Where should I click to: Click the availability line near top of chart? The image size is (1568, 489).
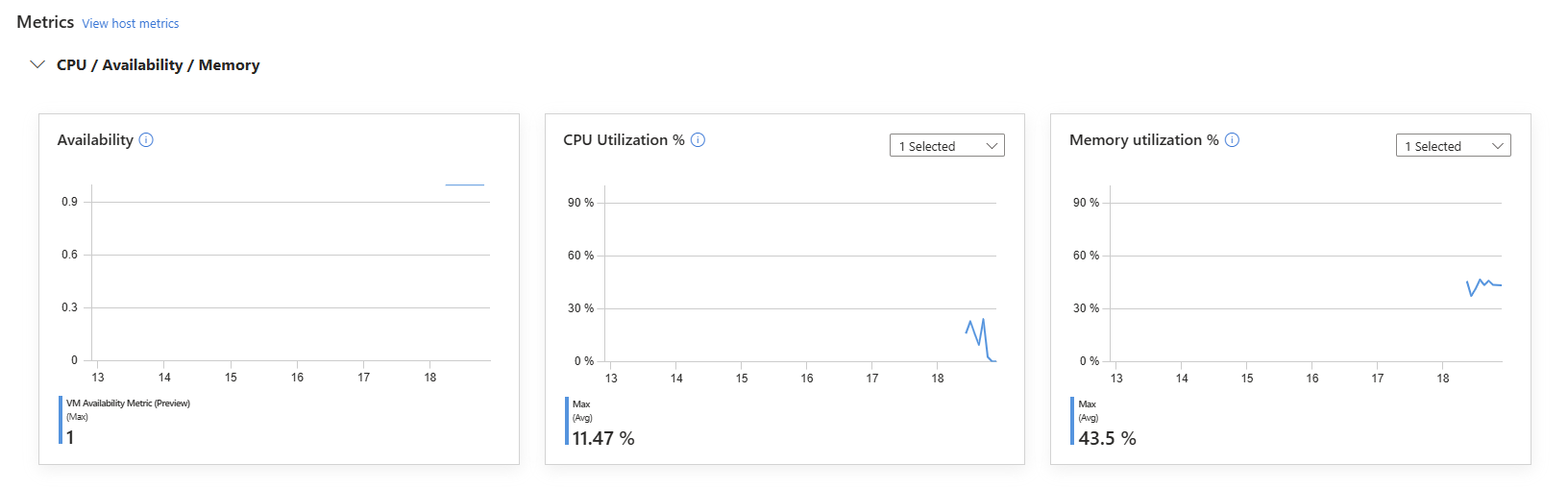click(x=465, y=184)
